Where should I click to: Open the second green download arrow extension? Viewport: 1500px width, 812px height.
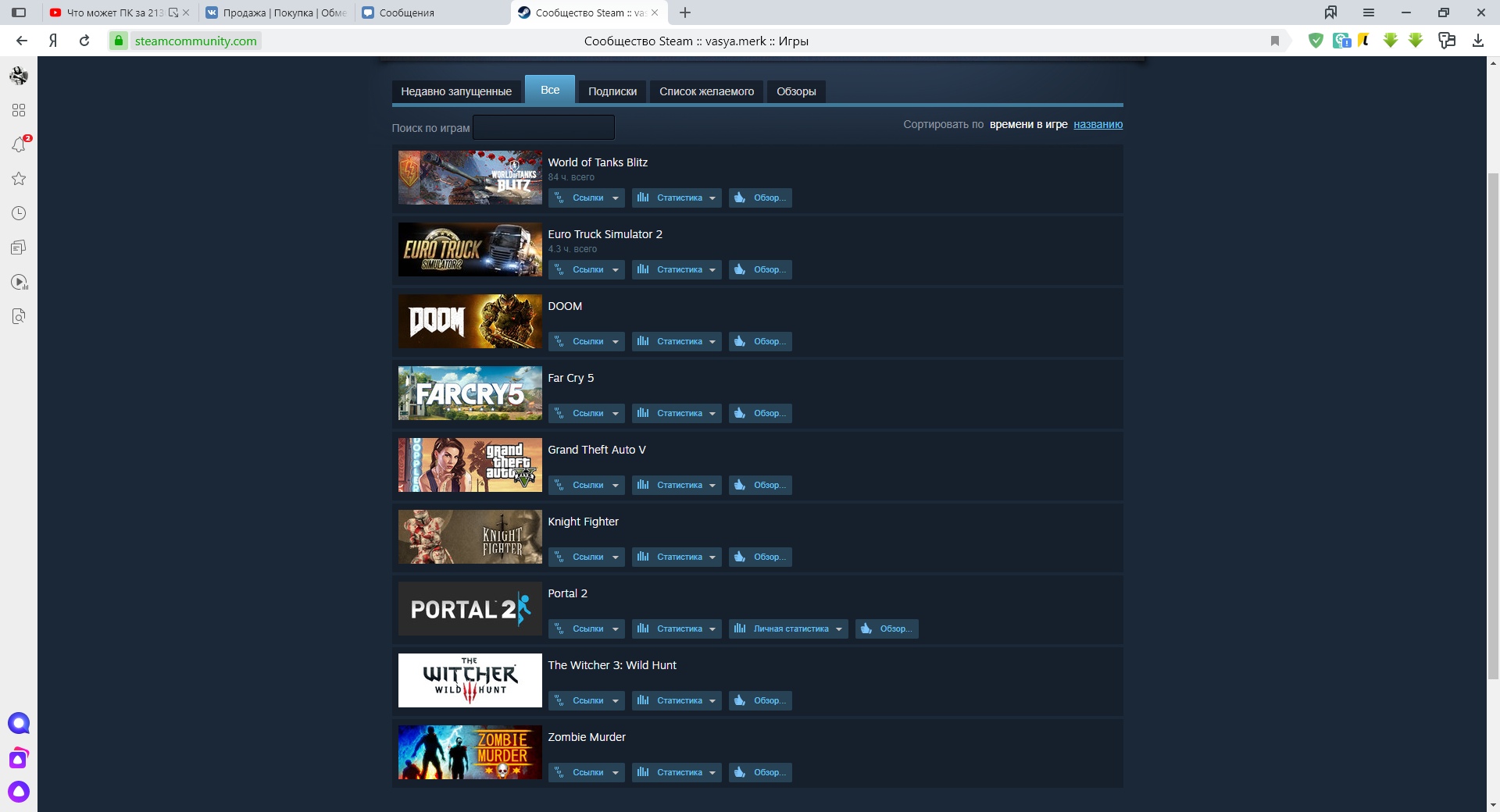[1416, 41]
